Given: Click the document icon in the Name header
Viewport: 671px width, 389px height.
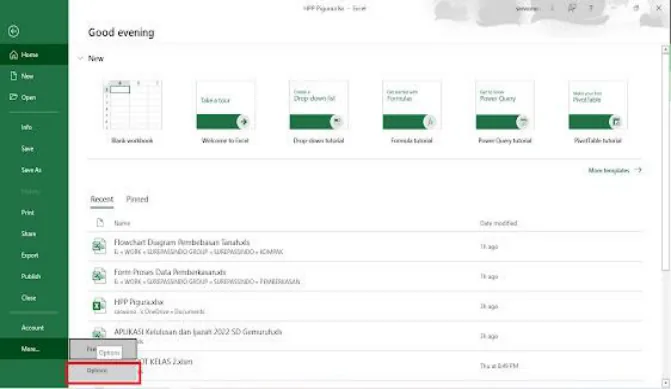Looking at the screenshot, I should (100, 223).
